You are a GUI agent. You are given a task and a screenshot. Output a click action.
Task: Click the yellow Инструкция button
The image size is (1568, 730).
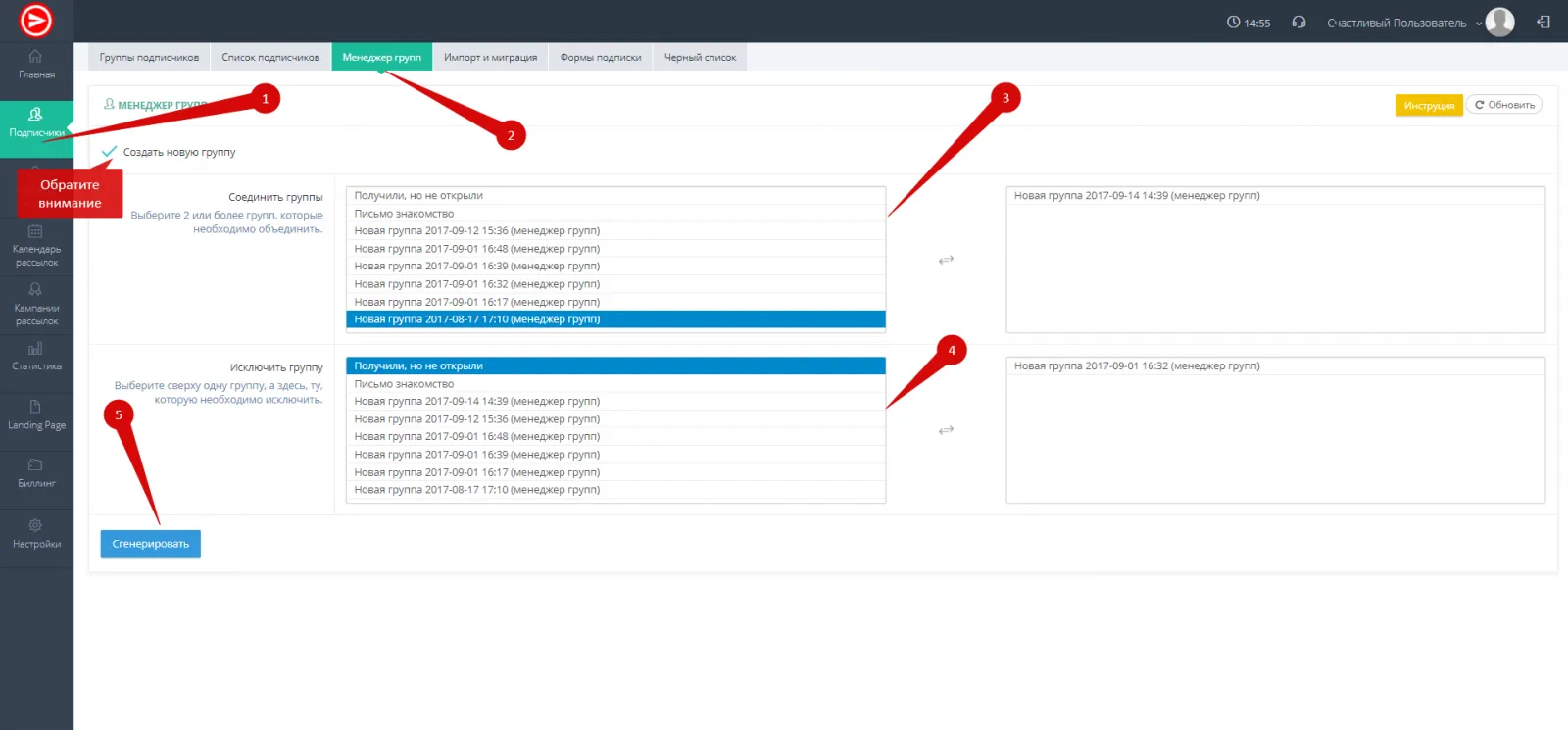[x=1428, y=105]
